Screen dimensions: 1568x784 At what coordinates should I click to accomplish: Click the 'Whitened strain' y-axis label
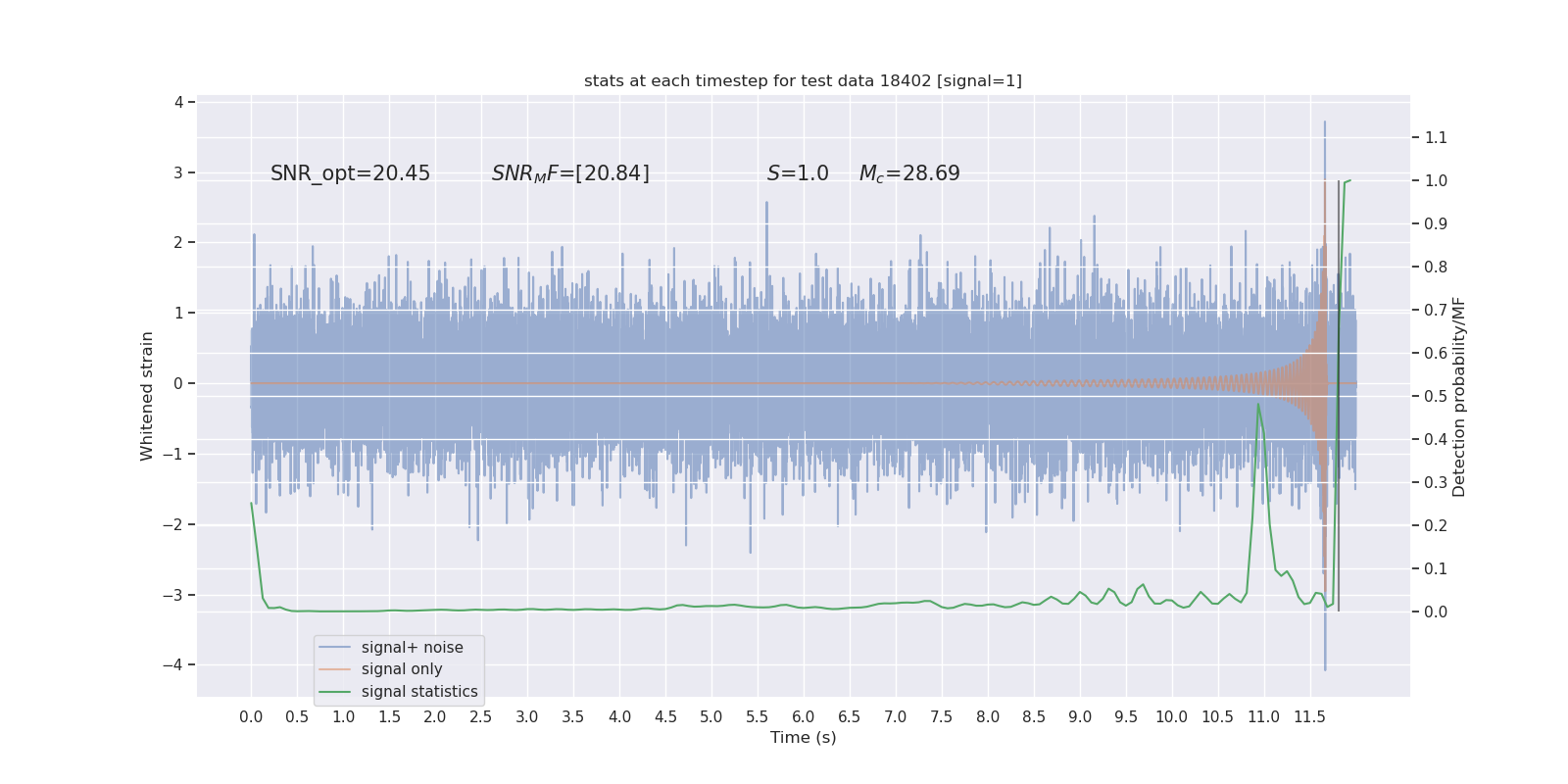[x=147, y=396]
